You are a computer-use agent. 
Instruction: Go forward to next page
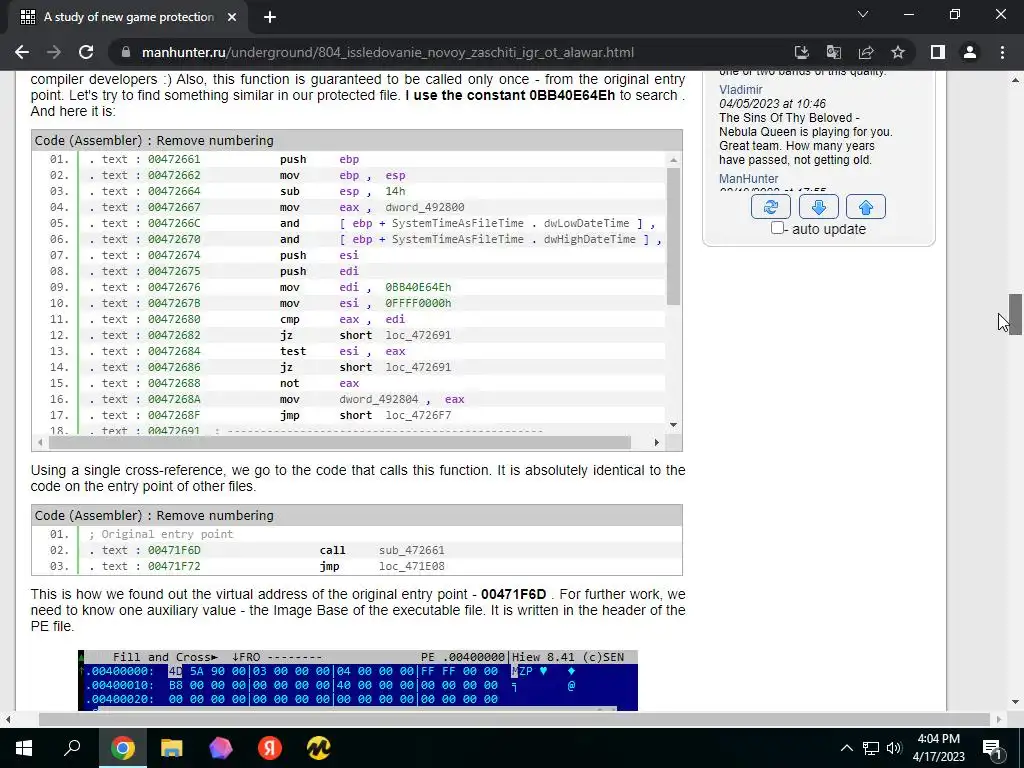54,52
